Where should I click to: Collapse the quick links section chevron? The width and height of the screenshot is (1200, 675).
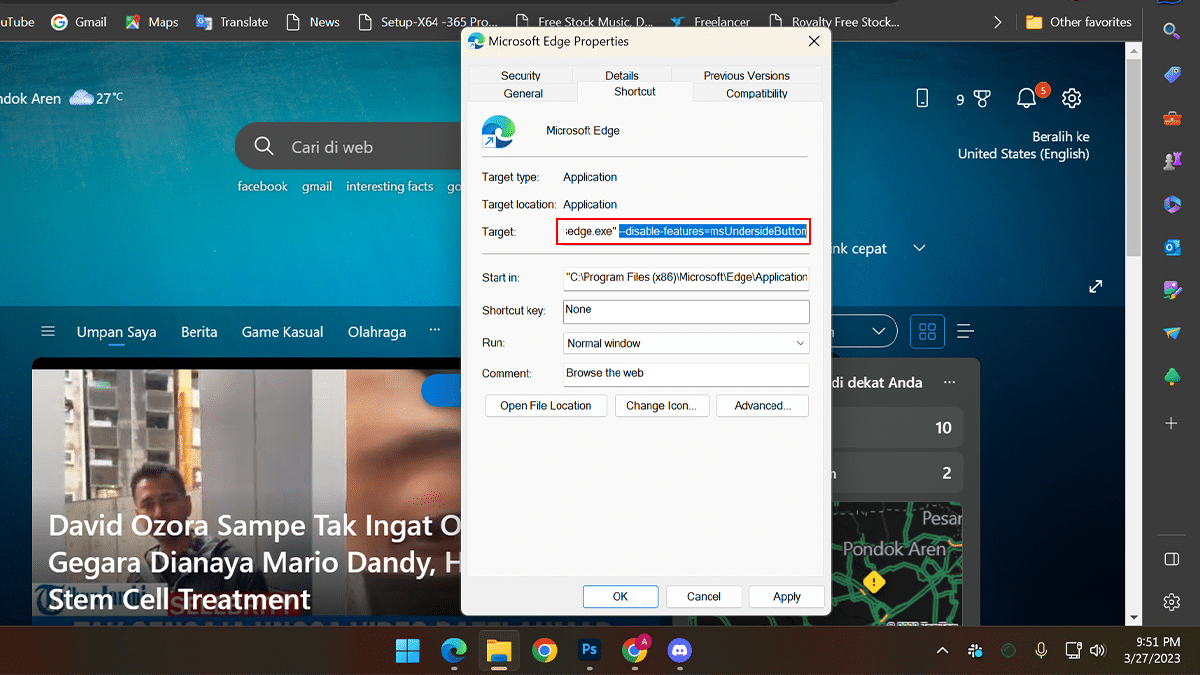pyautogui.click(x=918, y=248)
